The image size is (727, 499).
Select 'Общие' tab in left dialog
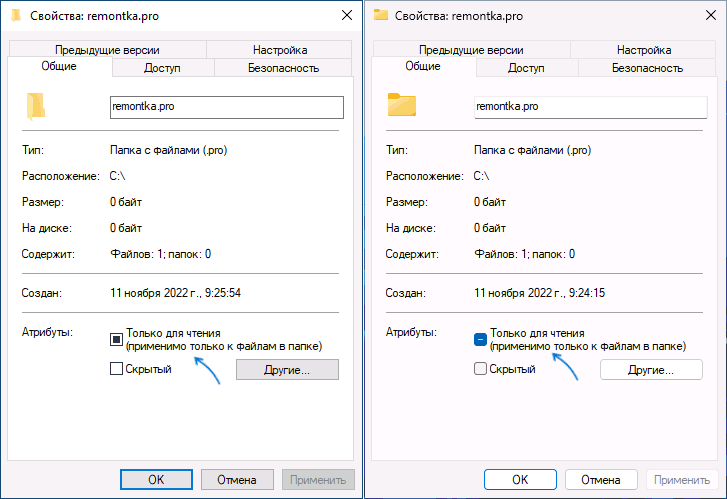click(x=59, y=66)
